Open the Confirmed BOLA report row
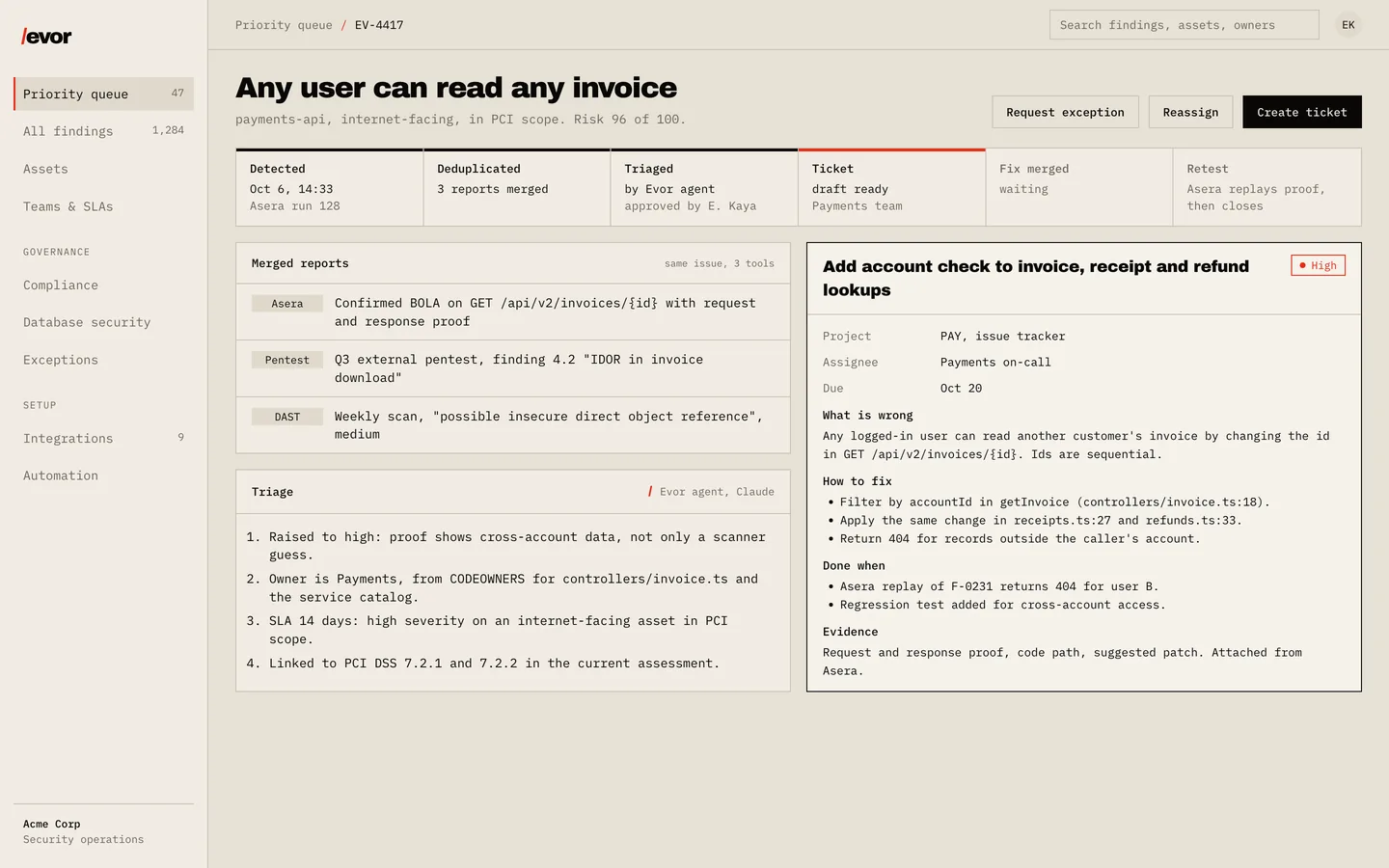Screen dimensions: 1389x868 (x=513, y=312)
